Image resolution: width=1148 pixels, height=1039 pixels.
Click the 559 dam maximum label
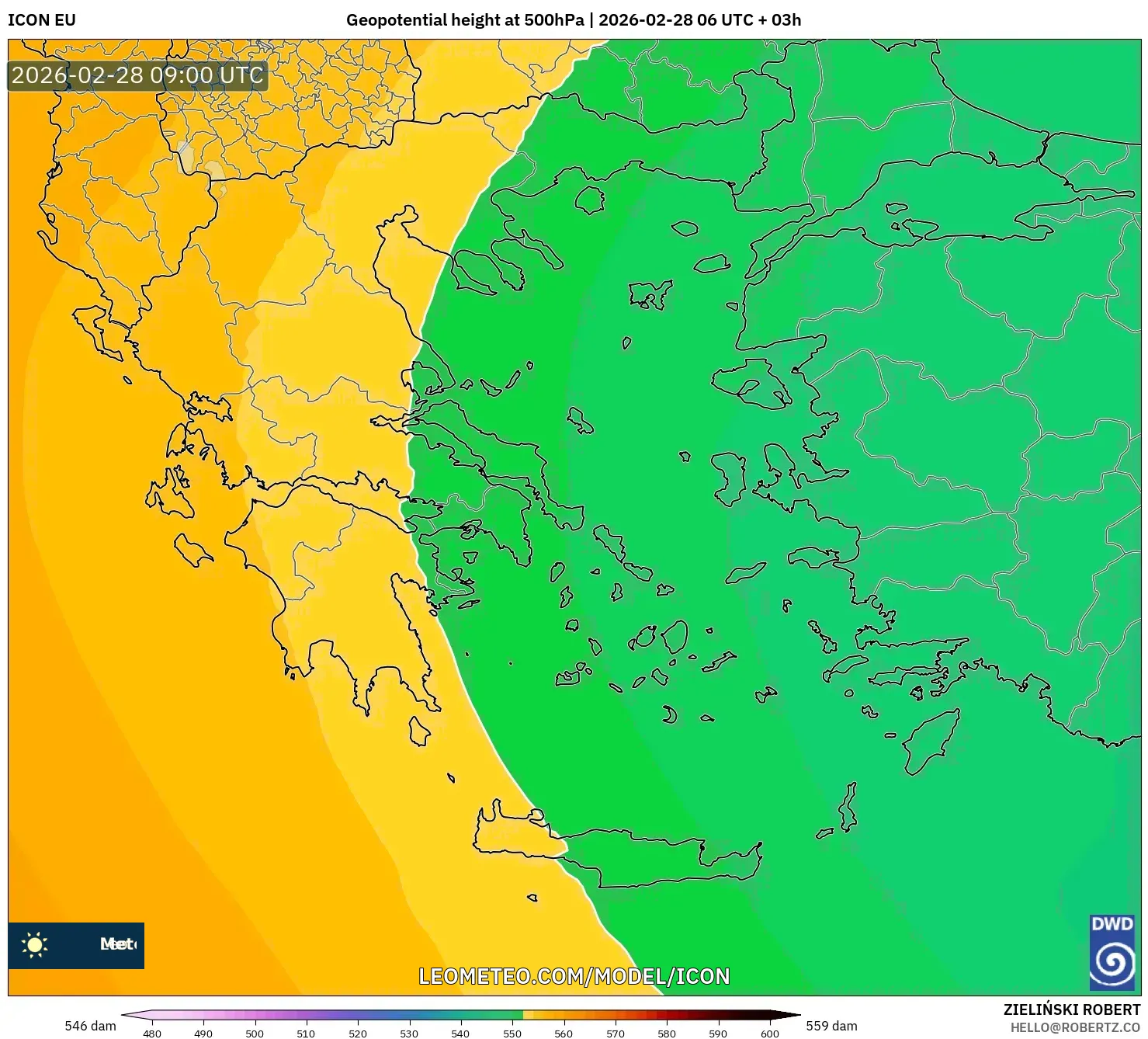point(831,1026)
